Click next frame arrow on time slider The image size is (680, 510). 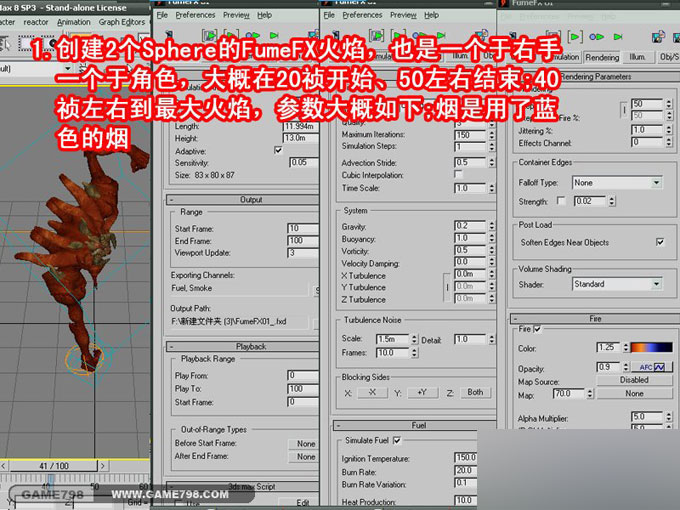click(x=103, y=466)
